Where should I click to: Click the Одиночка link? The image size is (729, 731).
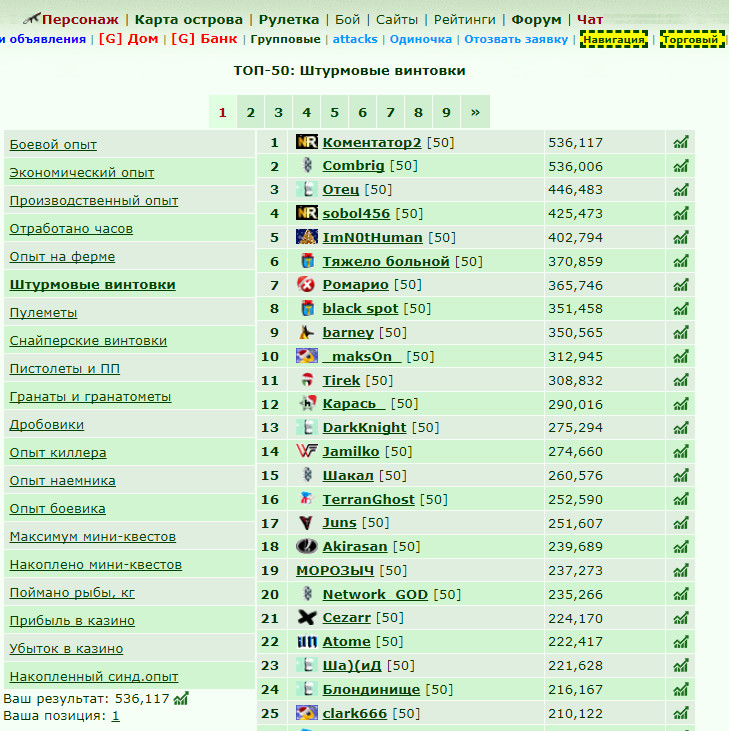(x=421, y=39)
